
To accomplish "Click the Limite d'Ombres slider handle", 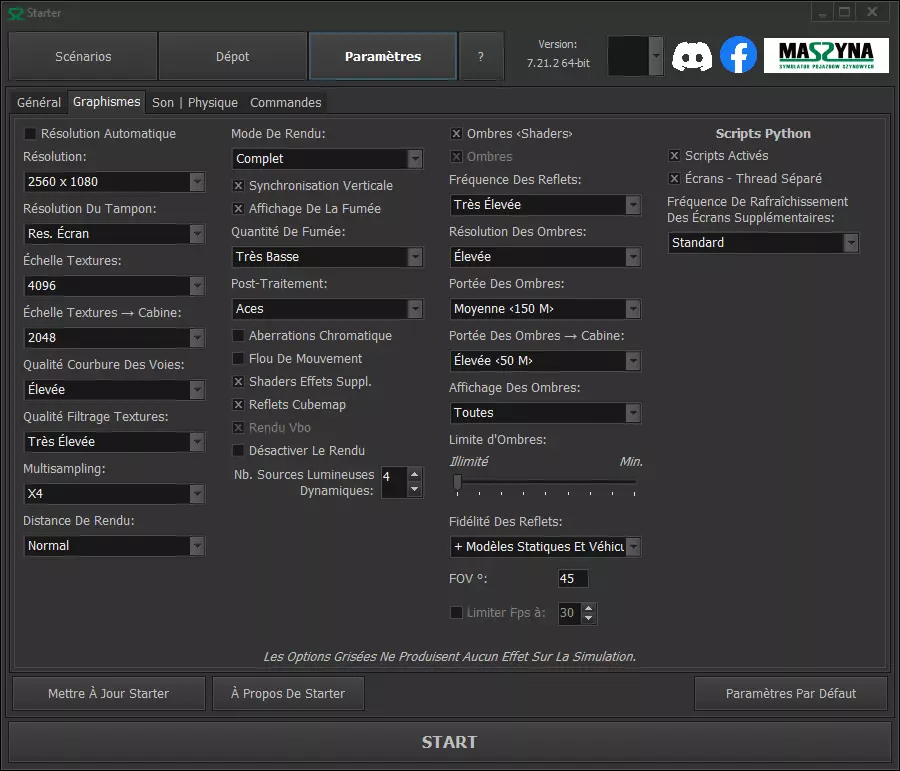I will click(457, 482).
